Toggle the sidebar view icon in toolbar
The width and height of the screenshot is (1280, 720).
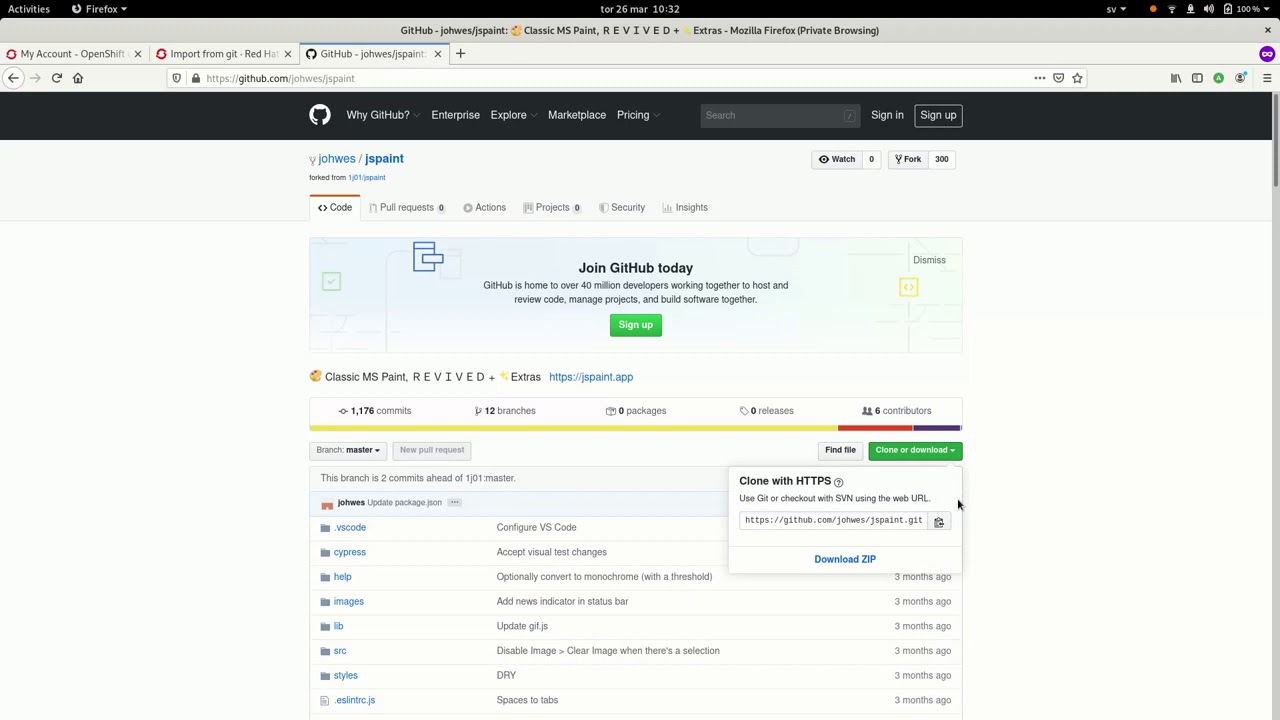(x=1197, y=78)
